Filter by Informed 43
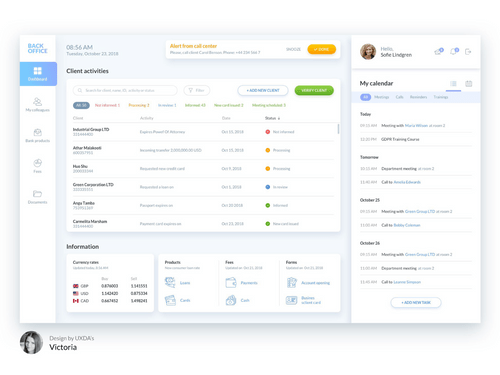Screen dimensions: 500x375 tap(195, 105)
